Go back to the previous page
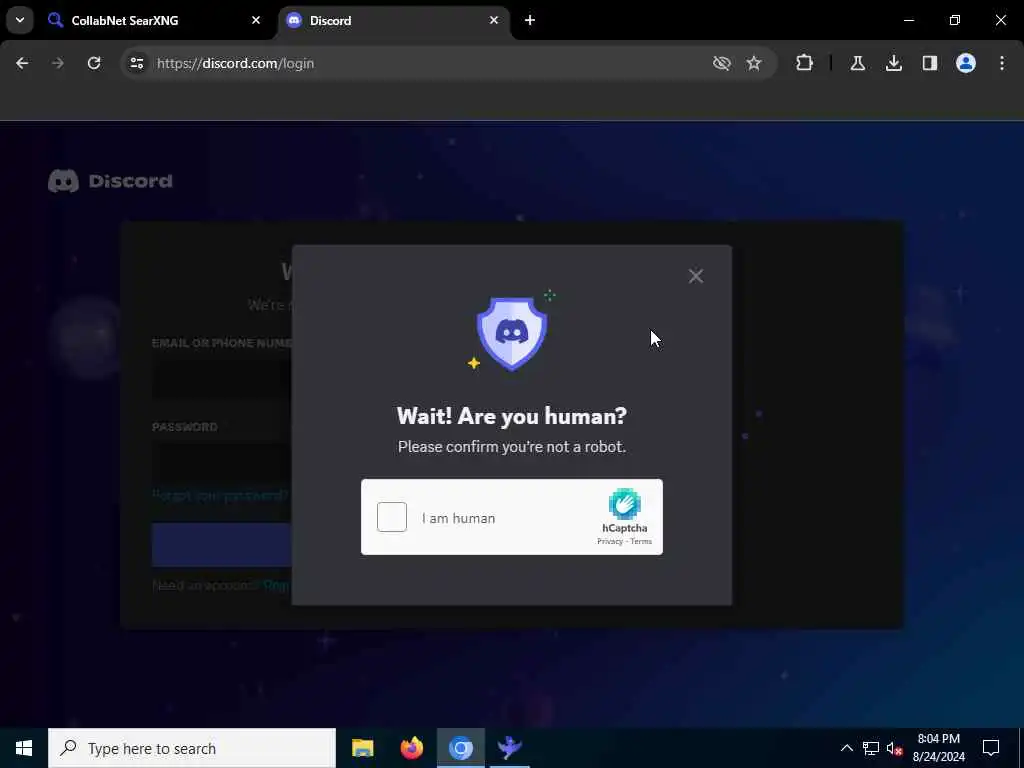This screenshot has width=1024, height=768. click(x=22, y=63)
